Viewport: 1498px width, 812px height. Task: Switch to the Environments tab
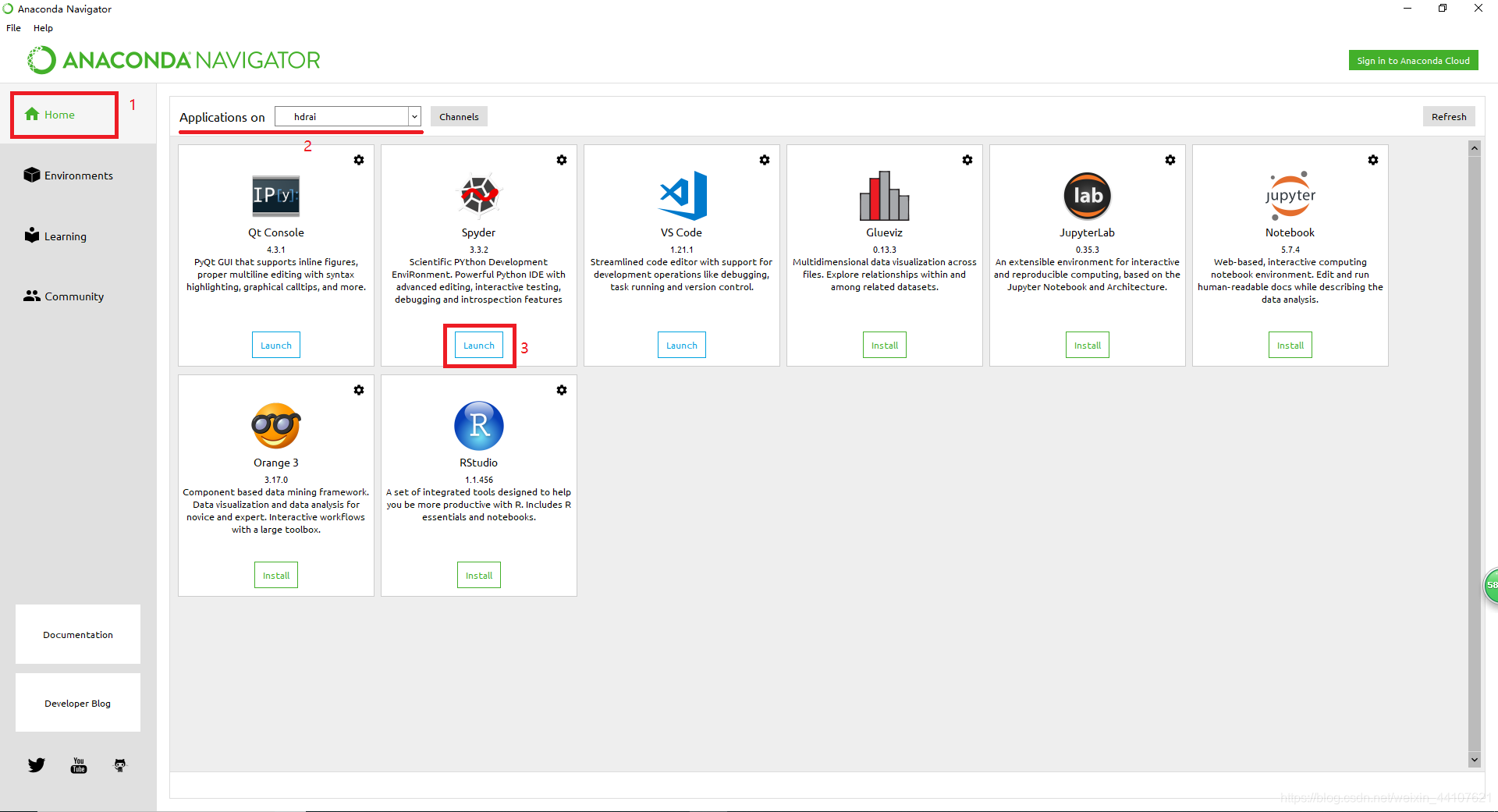pos(69,176)
